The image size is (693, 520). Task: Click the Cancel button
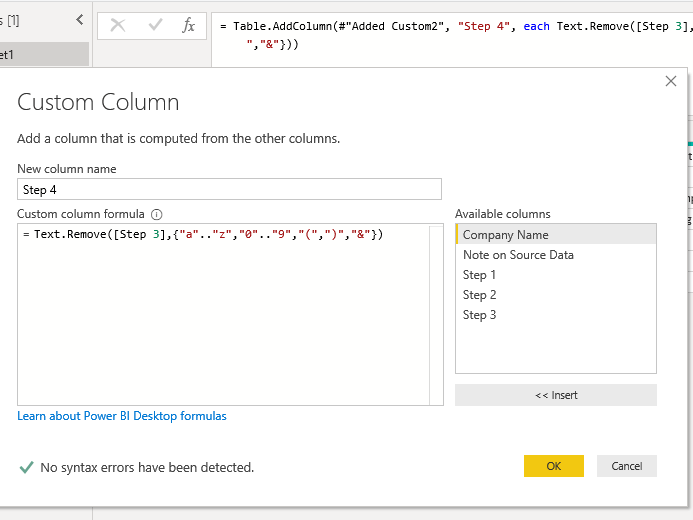pyautogui.click(x=627, y=466)
